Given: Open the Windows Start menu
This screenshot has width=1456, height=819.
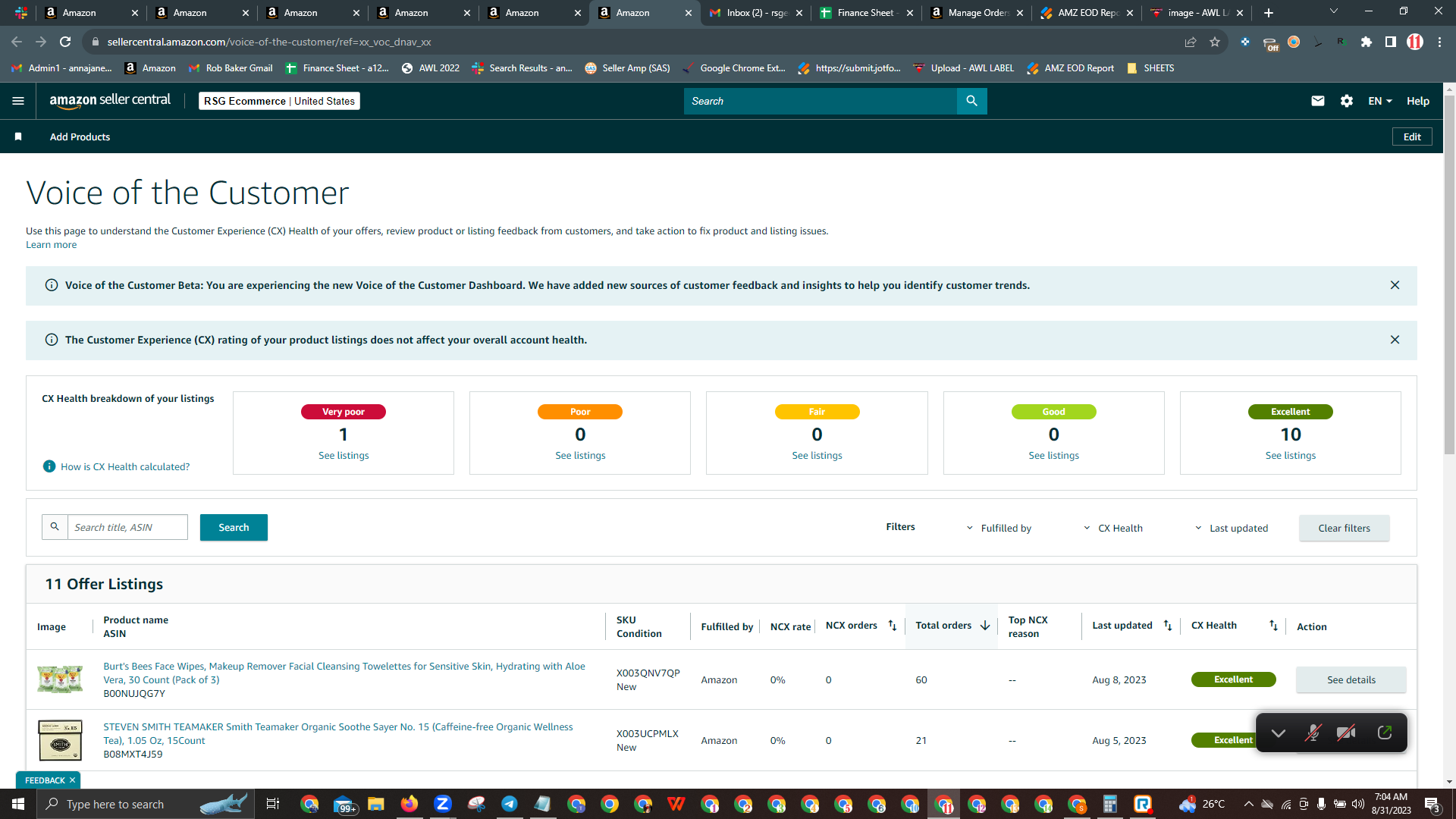Looking at the screenshot, I should pyautogui.click(x=18, y=804).
